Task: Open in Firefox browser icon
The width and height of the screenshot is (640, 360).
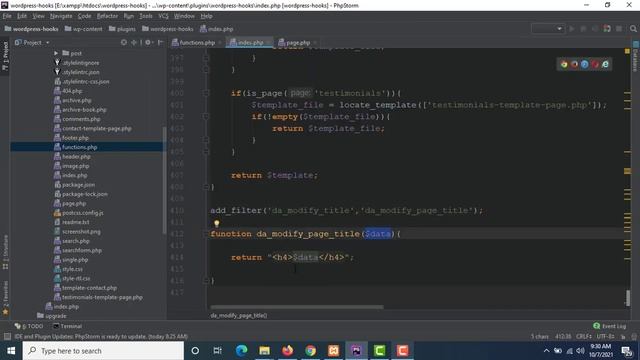Action: pos(574,64)
